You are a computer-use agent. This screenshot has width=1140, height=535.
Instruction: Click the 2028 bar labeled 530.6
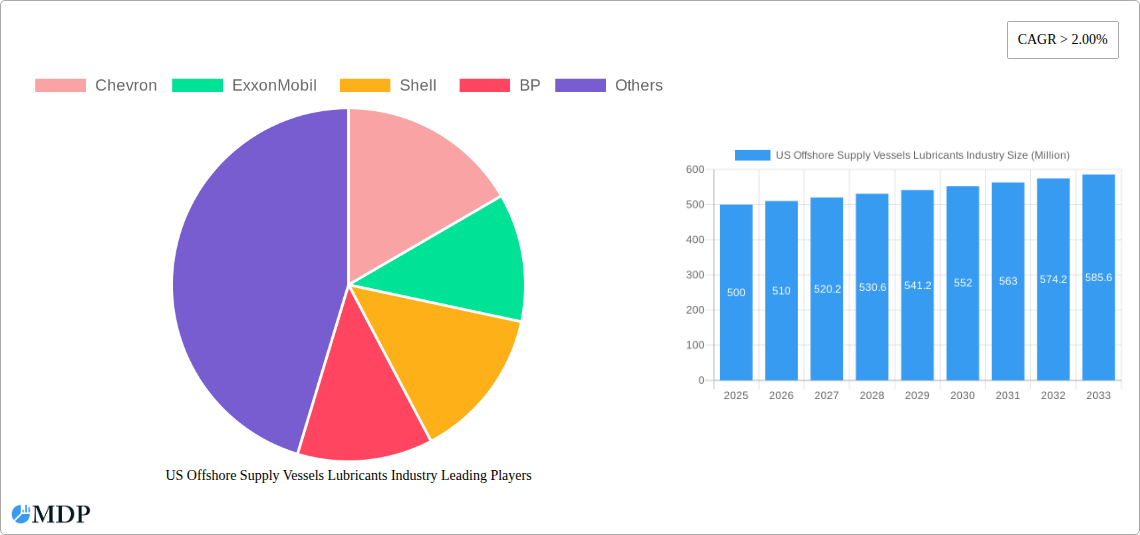click(872, 286)
